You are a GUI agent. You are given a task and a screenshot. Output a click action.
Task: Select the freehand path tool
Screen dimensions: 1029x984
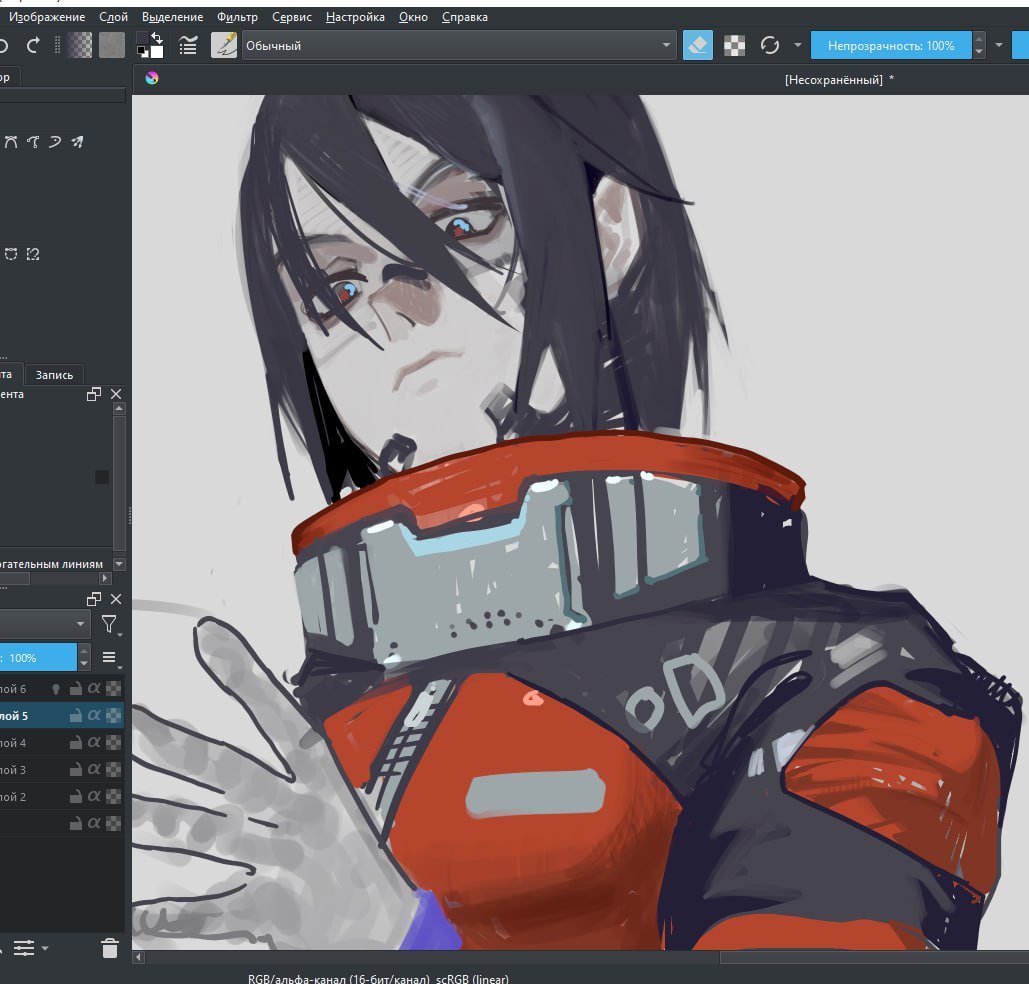pos(33,141)
